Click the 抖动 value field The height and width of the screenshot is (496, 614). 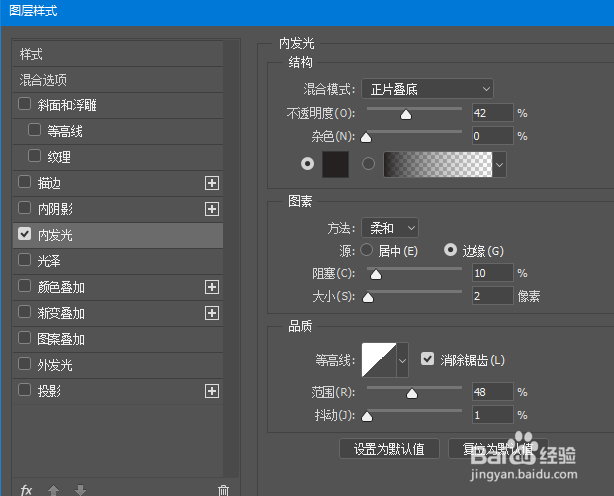pos(493,415)
